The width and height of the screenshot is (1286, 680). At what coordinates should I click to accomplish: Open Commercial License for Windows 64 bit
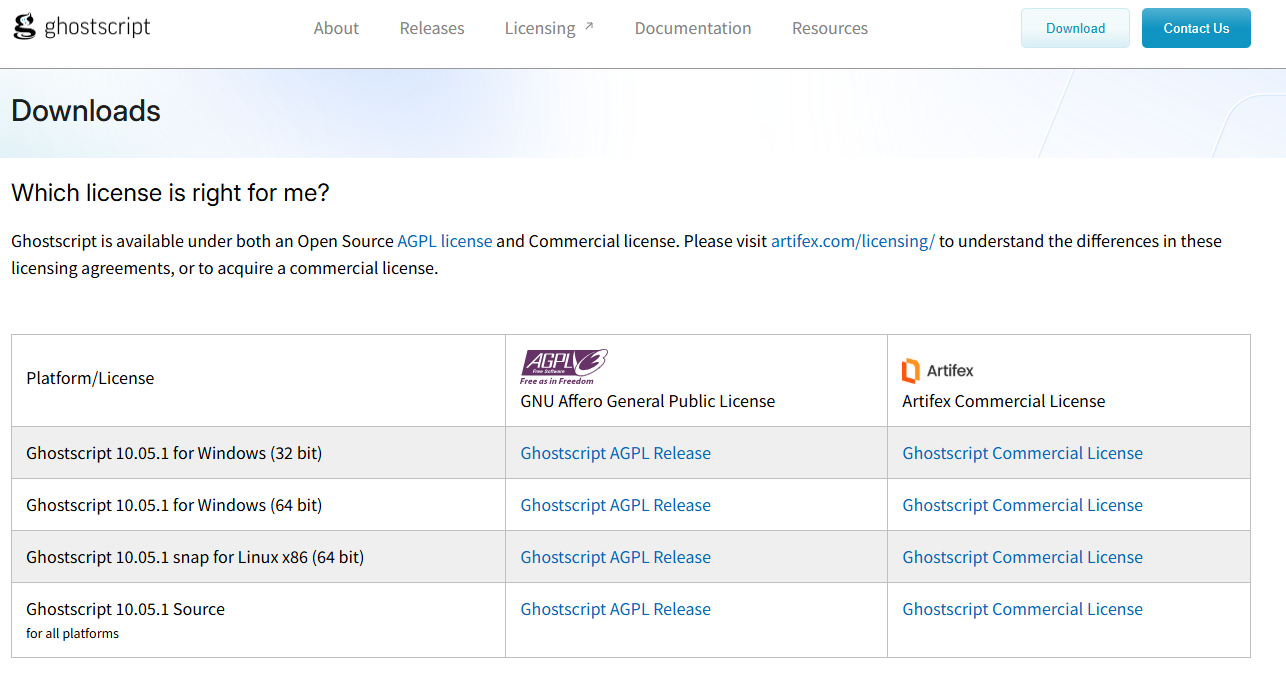1023,505
